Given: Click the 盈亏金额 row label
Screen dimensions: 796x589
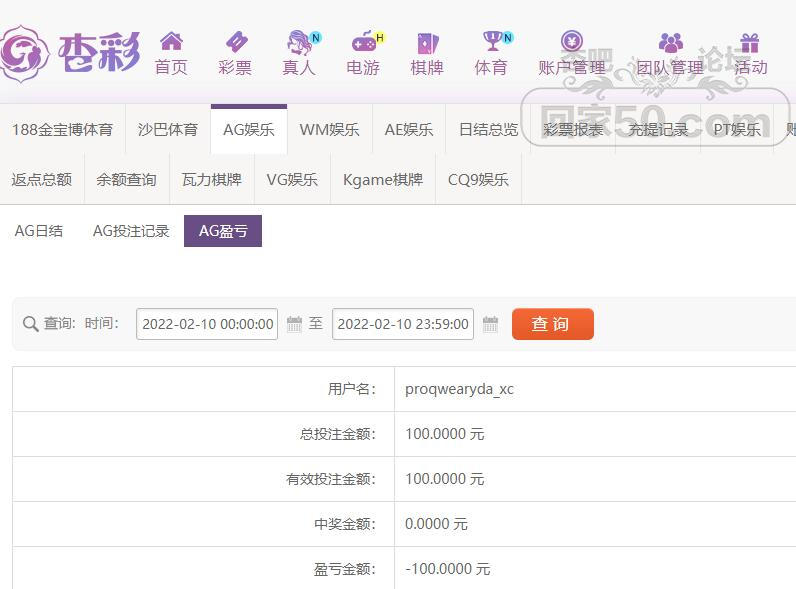Looking at the screenshot, I should point(345,569).
